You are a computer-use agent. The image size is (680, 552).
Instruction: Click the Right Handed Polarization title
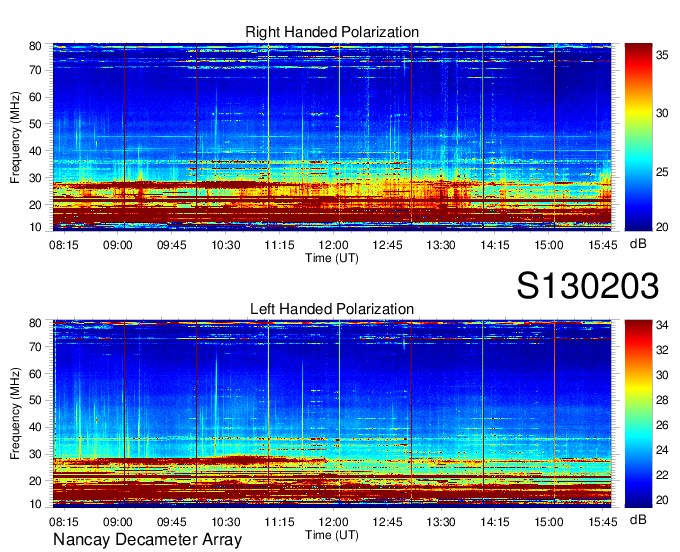point(332,32)
